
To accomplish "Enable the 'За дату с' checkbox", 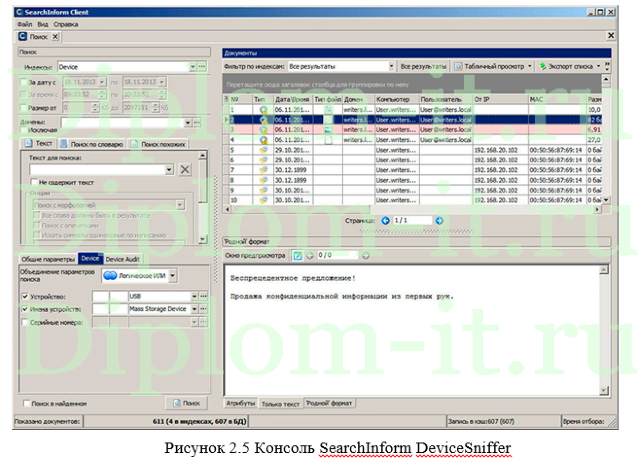I will tap(24, 82).
